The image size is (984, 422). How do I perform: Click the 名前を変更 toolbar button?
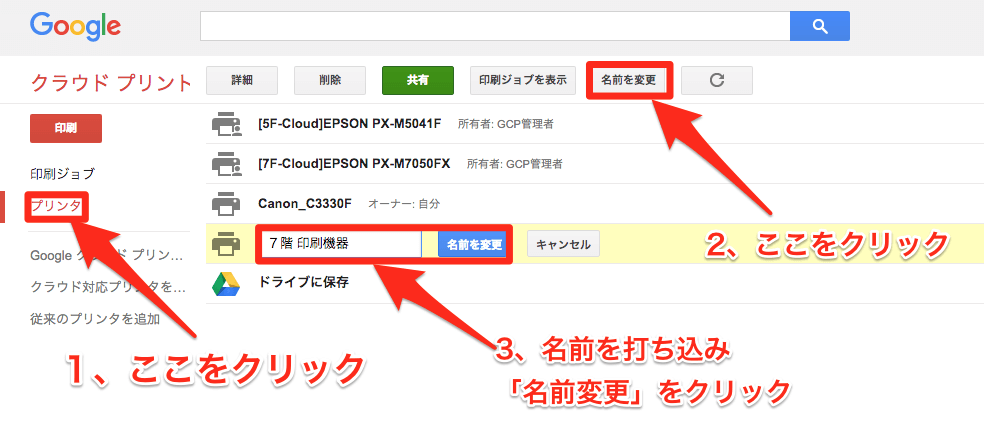click(x=629, y=80)
